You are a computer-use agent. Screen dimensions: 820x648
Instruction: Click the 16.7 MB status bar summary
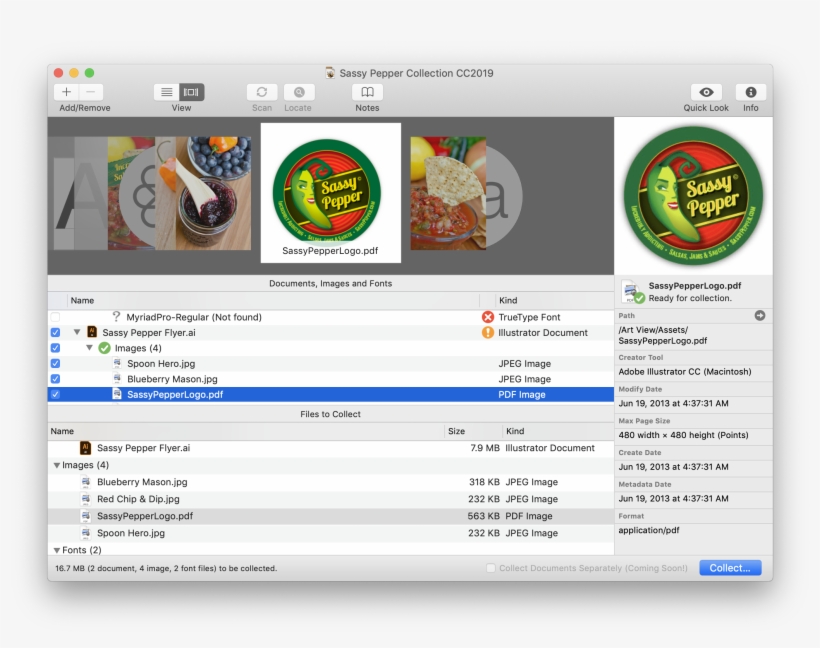pyautogui.click(x=166, y=569)
